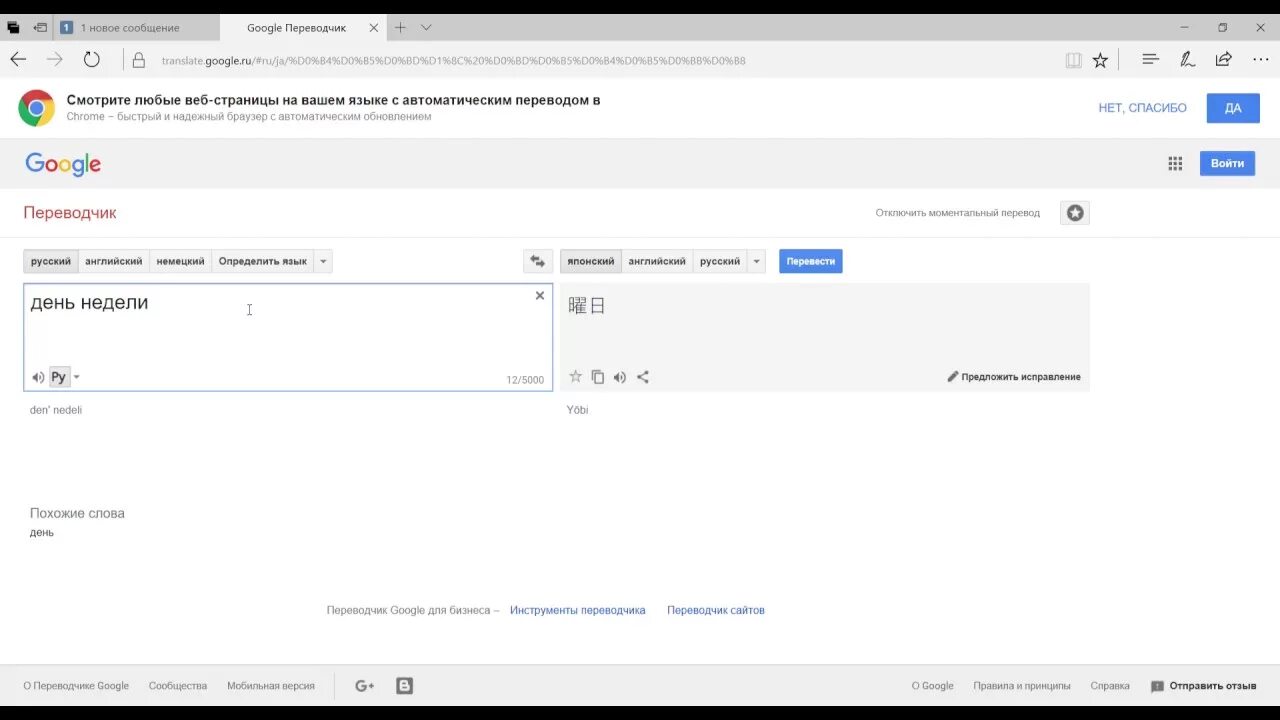Swap source and target languages

click(538, 261)
